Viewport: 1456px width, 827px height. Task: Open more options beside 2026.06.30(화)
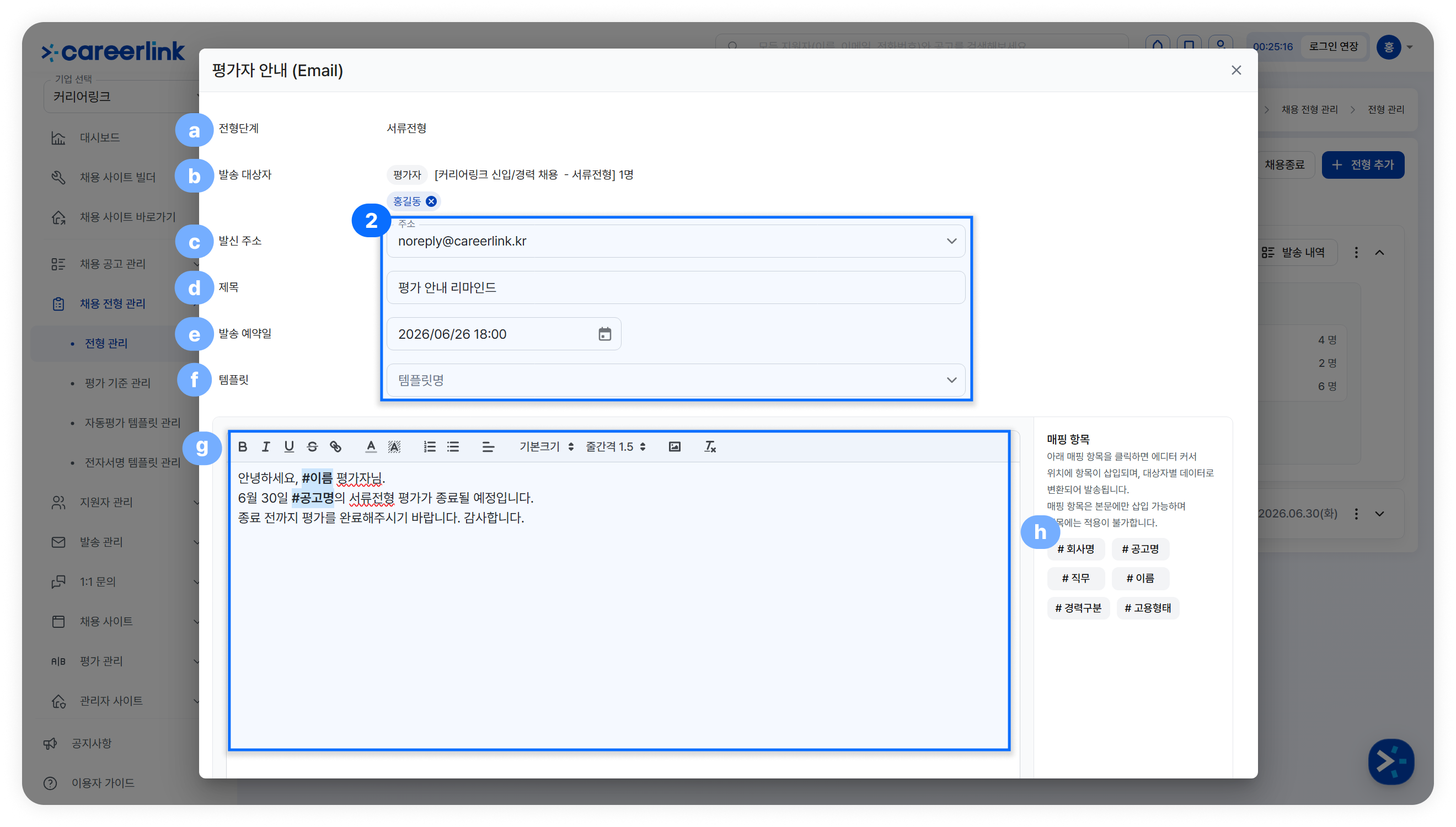click(1356, 514)
